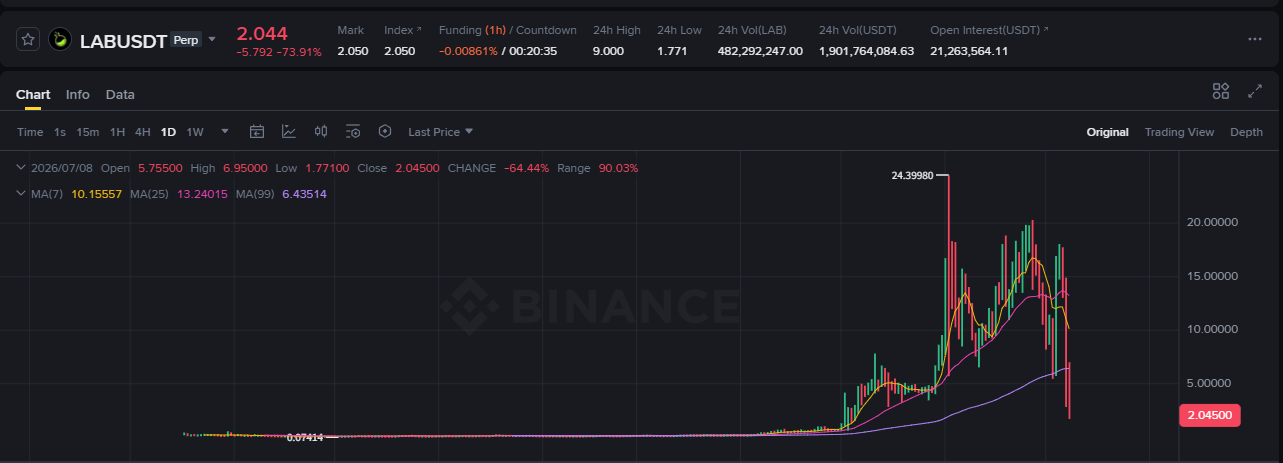Expand the chart to fullscreen

tap(1255, 92)
